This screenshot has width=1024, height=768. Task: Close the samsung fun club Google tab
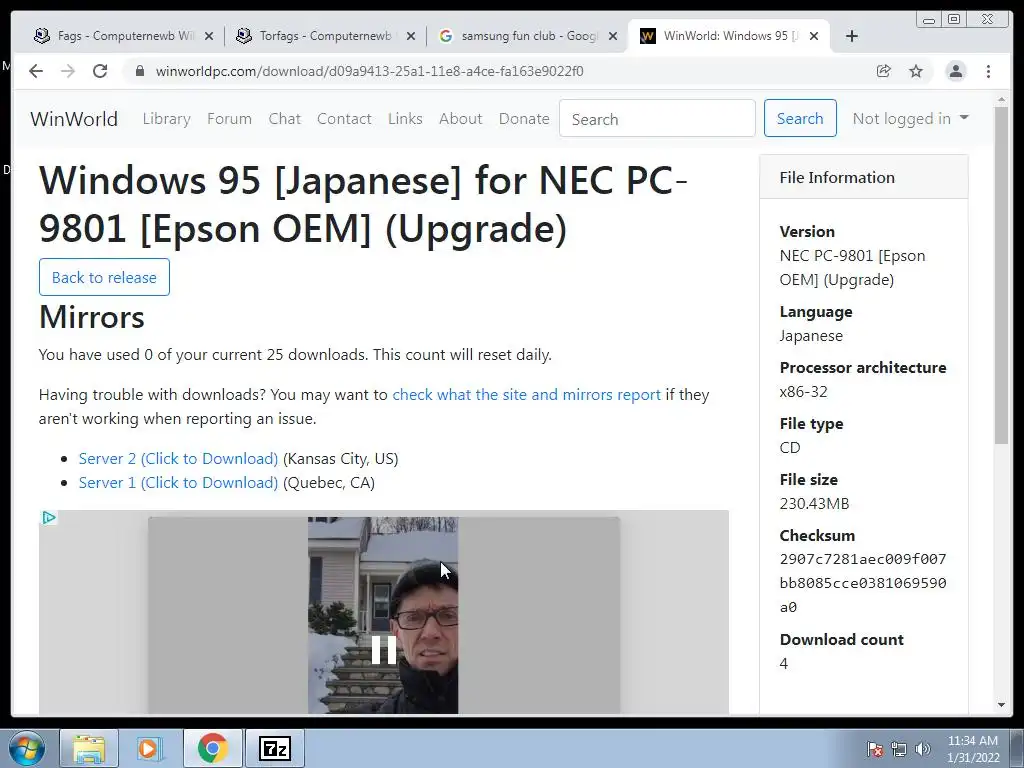(613, 36)
